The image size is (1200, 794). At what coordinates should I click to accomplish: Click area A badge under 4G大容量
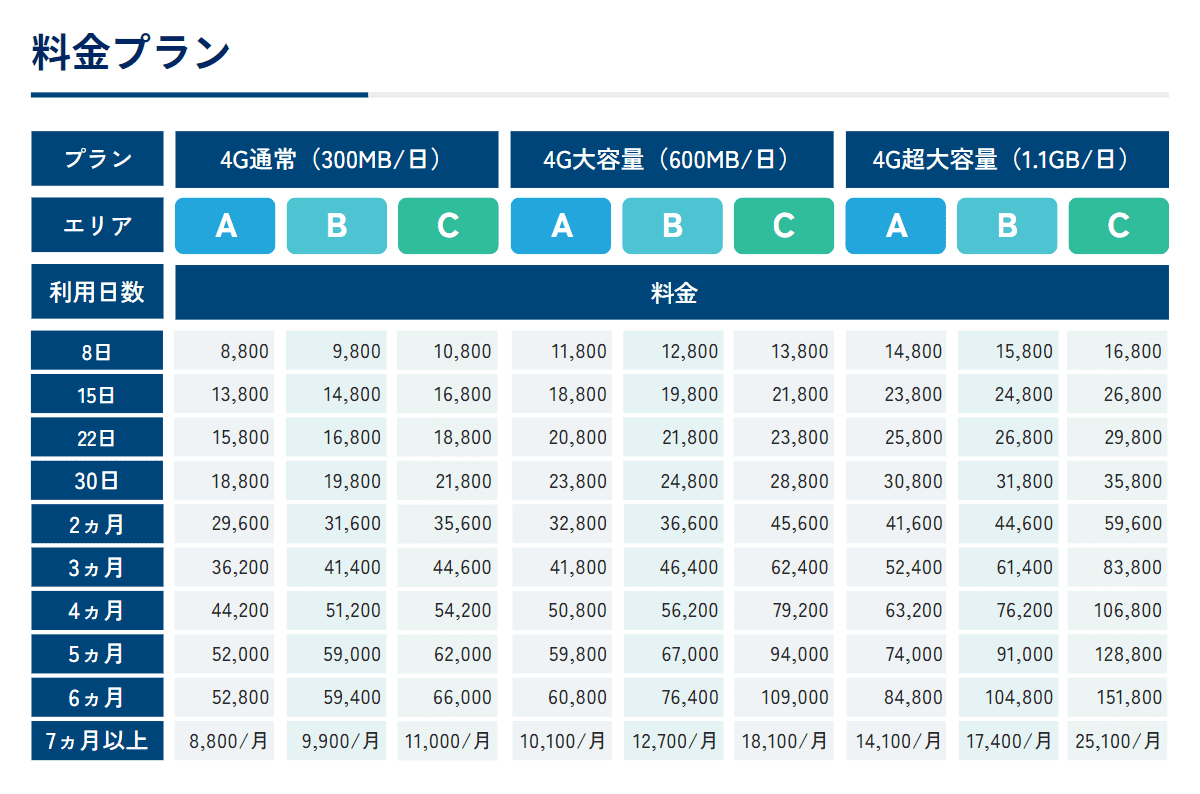pyautogui.click(x=560, y=226)
